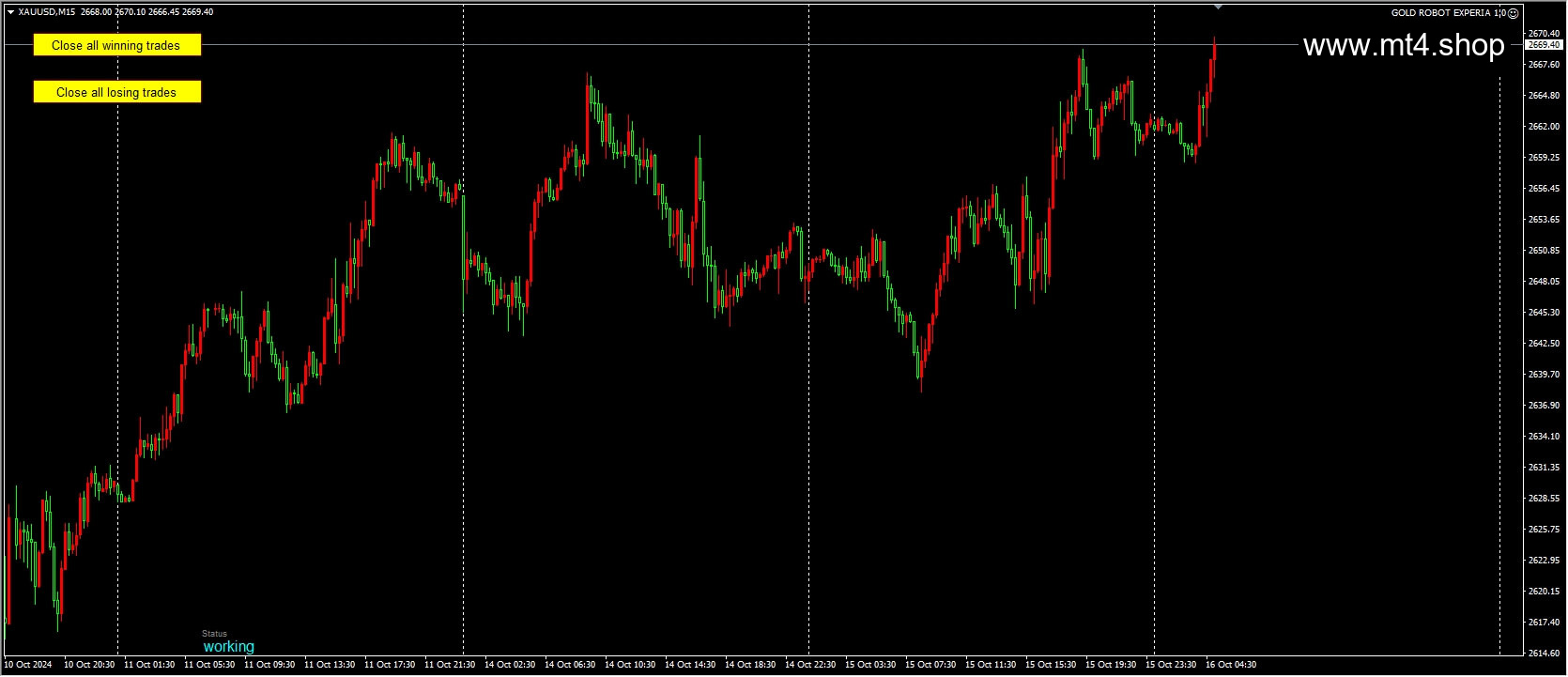Click the 15 Oct 23:30 time axis label
The height and width of the screenshot is (677, 1568).
click(1171, 665)
